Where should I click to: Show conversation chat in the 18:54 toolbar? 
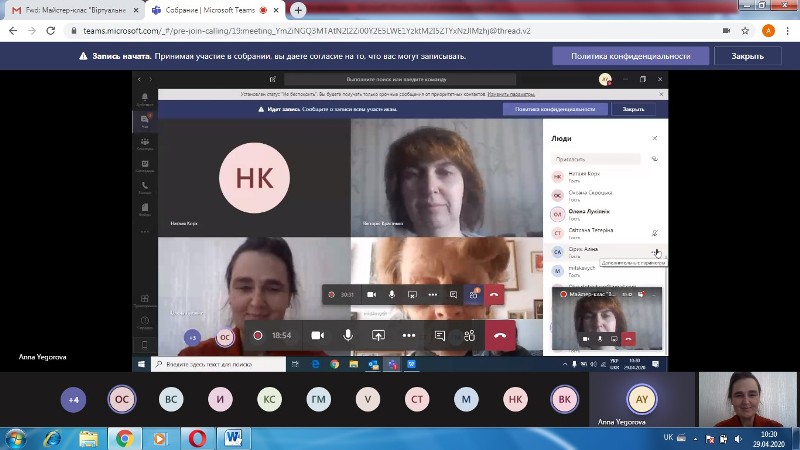click(440, 335)
